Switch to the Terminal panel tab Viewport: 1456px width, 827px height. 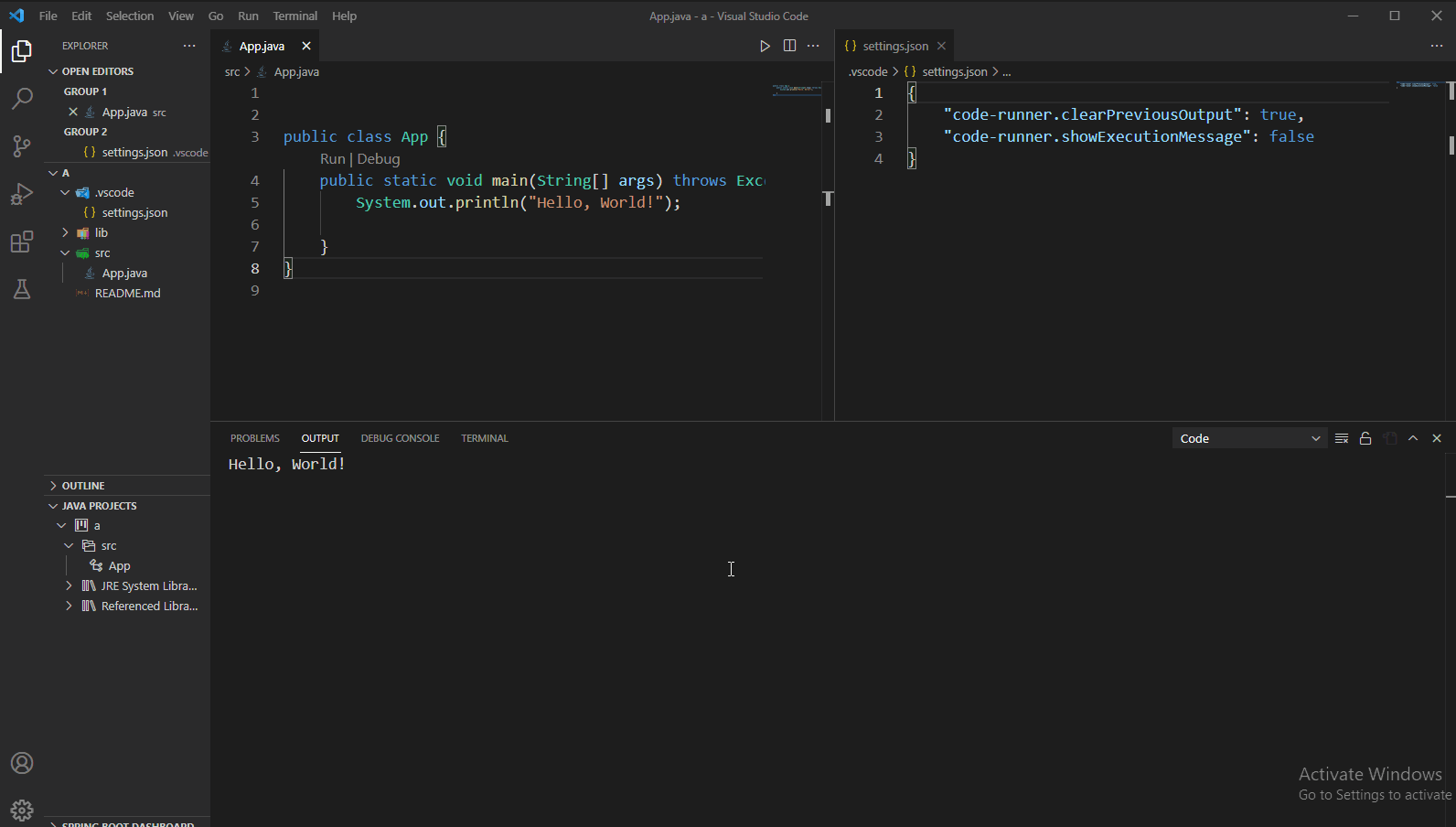(x=485, y=438)
